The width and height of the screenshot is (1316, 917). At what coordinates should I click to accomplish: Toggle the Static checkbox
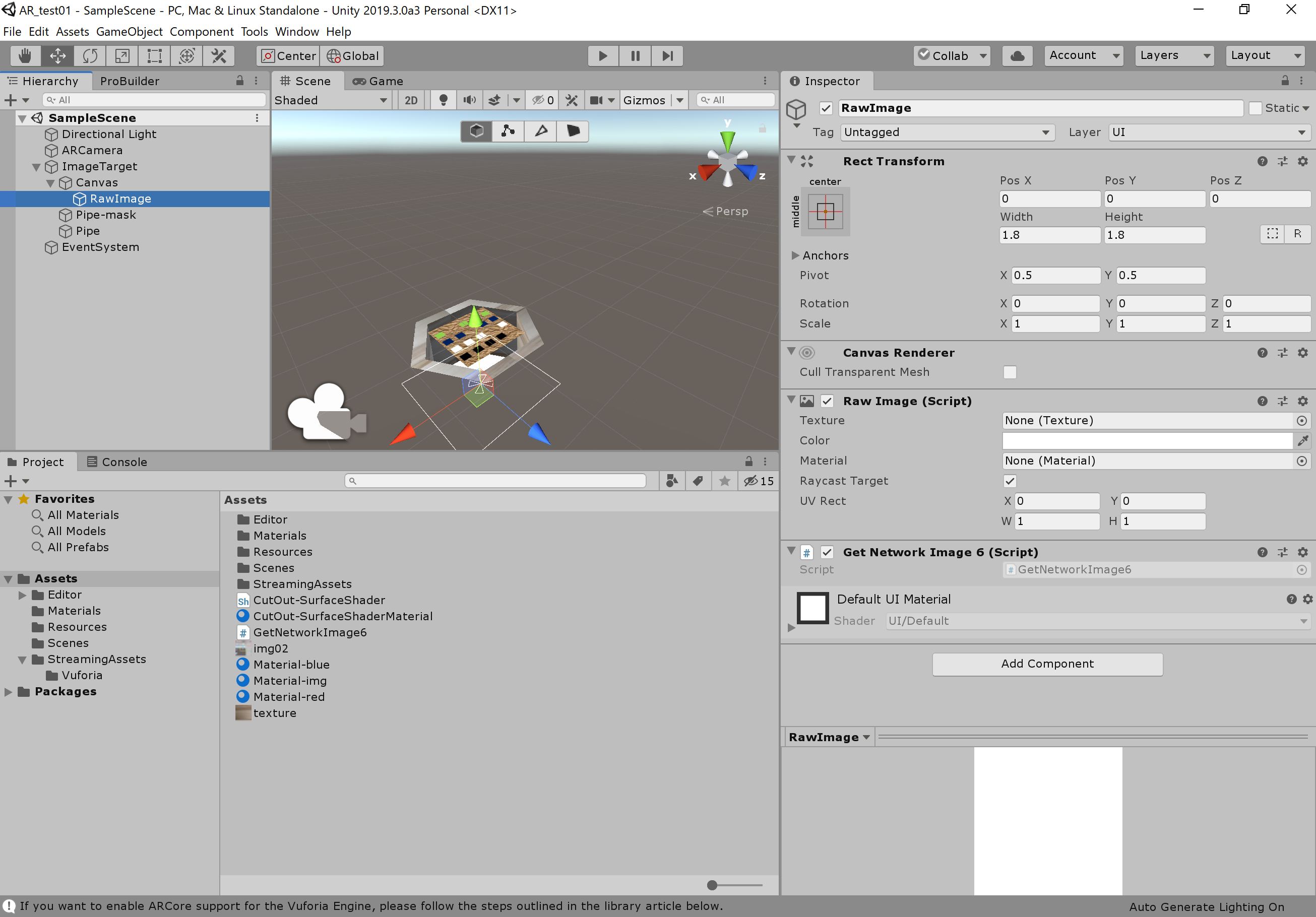(x=1255, y=108)
